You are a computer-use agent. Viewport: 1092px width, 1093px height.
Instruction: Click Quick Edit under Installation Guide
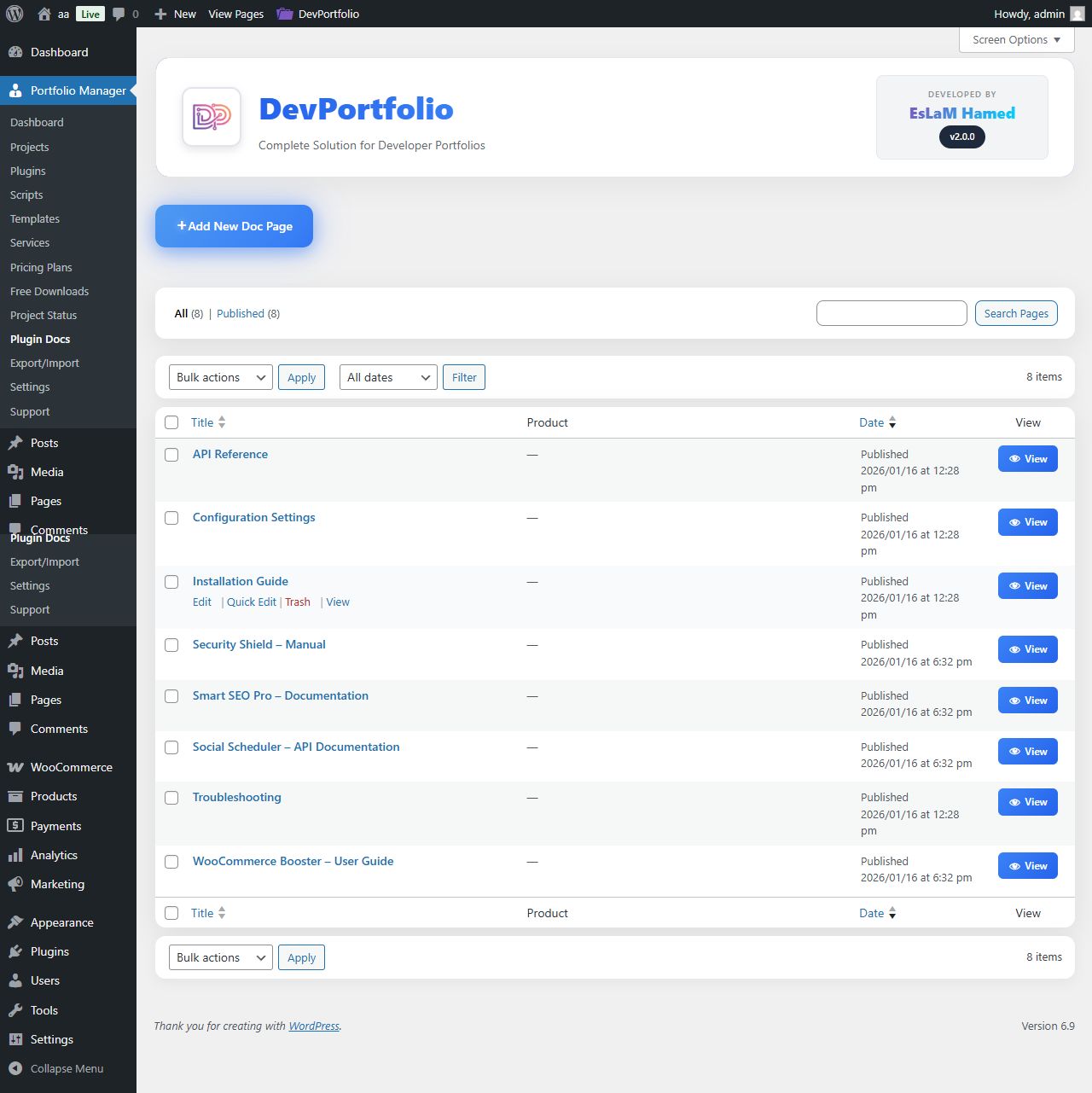point(252,602)
